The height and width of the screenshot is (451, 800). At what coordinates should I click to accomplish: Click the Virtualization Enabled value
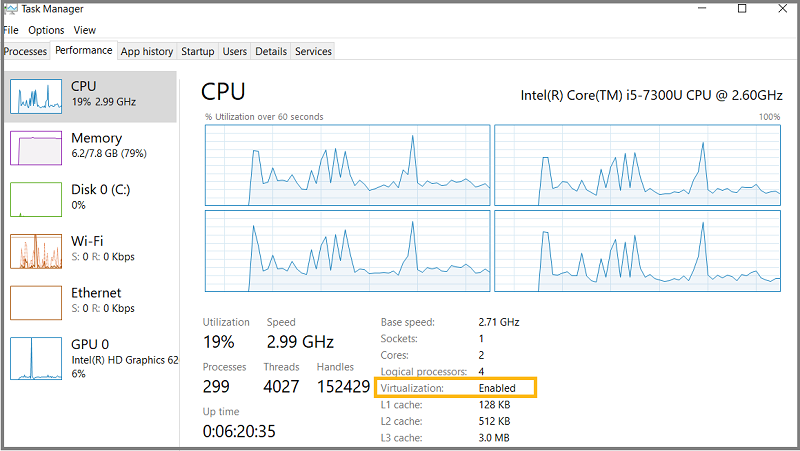[x=497, y=388]
